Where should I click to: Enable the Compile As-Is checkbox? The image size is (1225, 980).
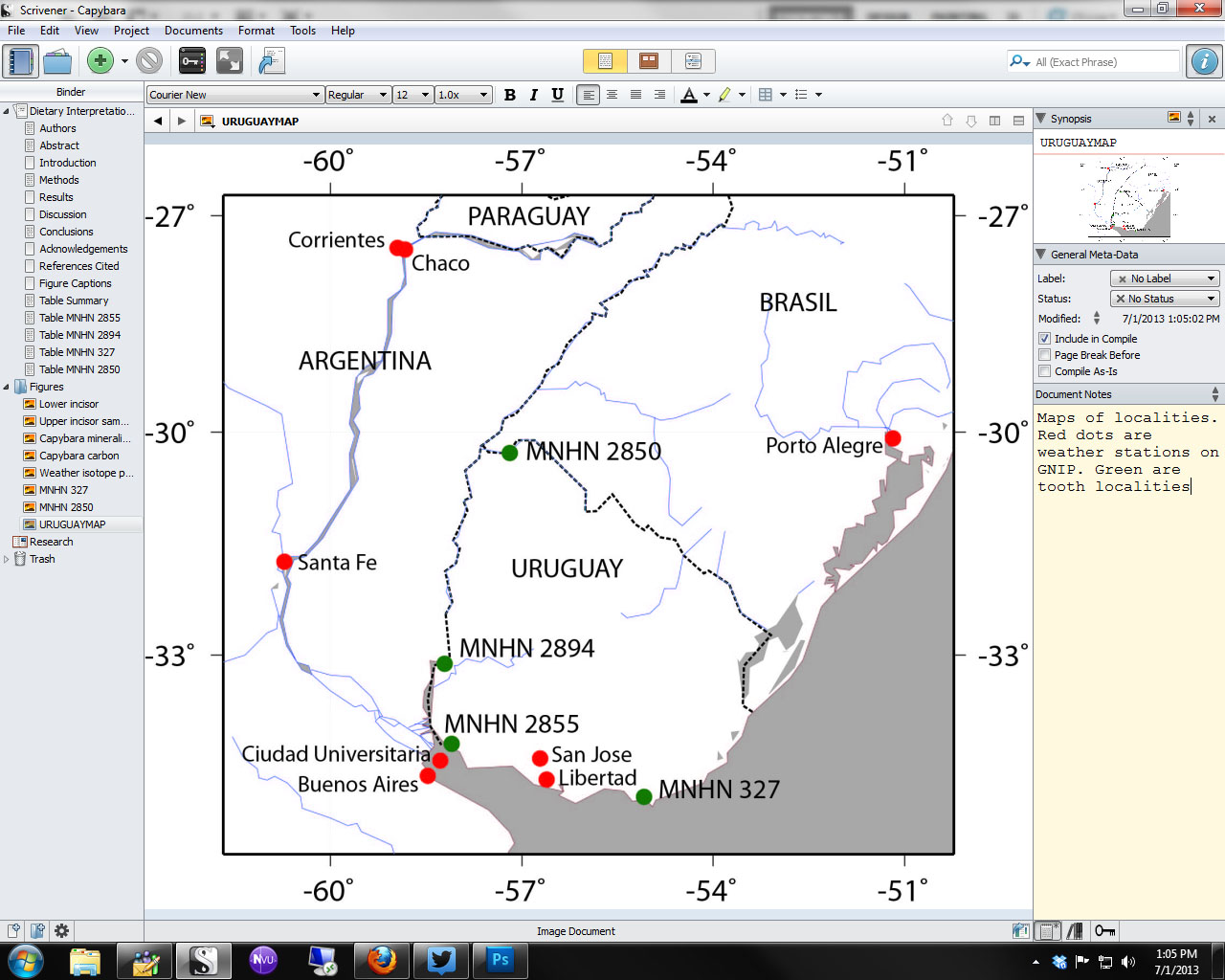pos(1045,371)
